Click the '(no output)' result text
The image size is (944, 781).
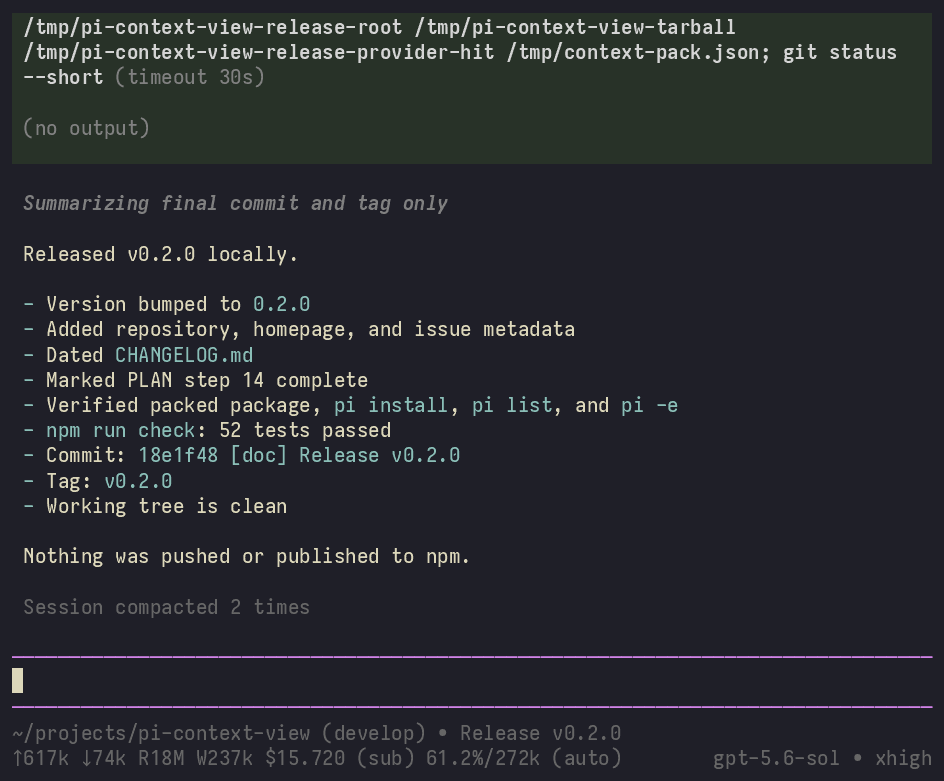87,128
